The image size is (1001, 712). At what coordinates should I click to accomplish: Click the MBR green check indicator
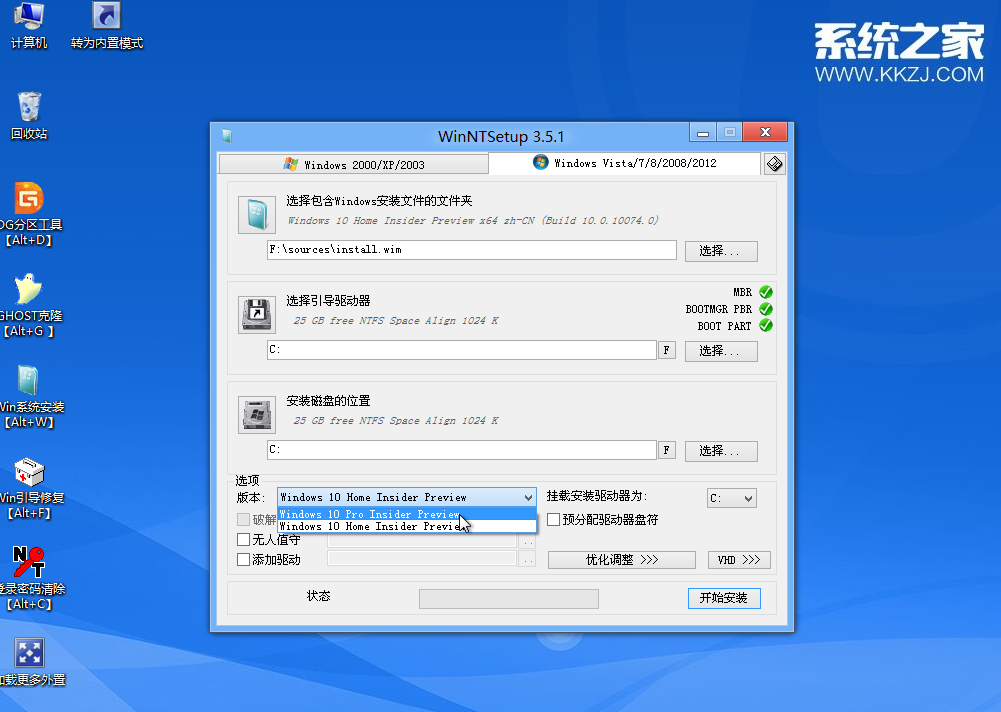point(766,292)
